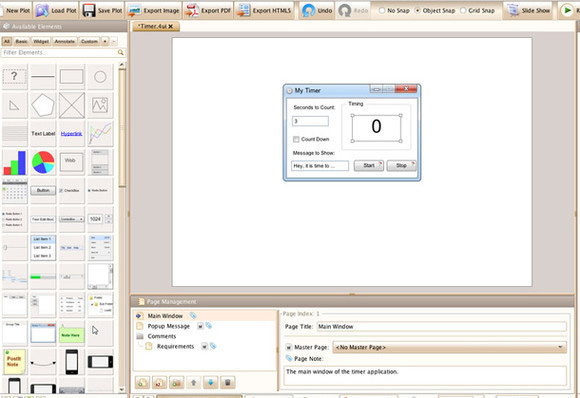Click the New Plot toolbar button
Screen dimensions: 580x398
coord(16,10)
